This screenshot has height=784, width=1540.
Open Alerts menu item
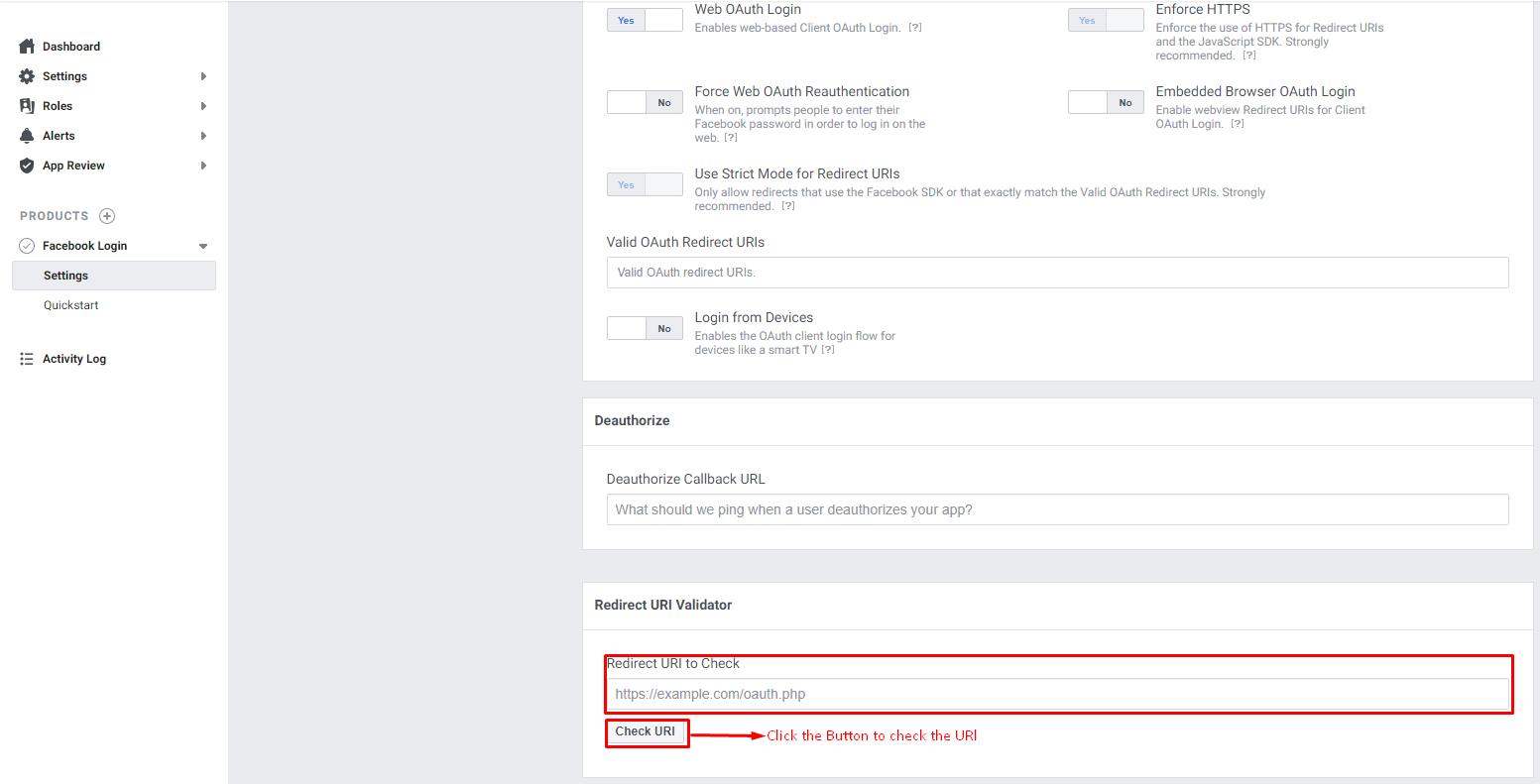(x=59, y=136)
